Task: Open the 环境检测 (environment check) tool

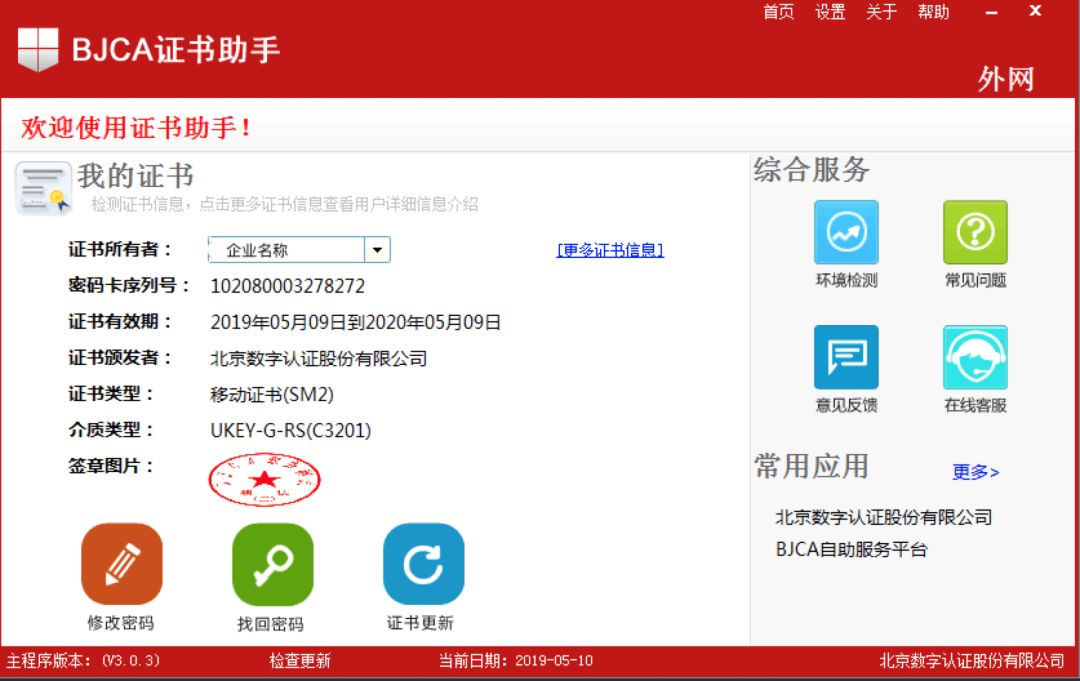Action: [846, 232]
